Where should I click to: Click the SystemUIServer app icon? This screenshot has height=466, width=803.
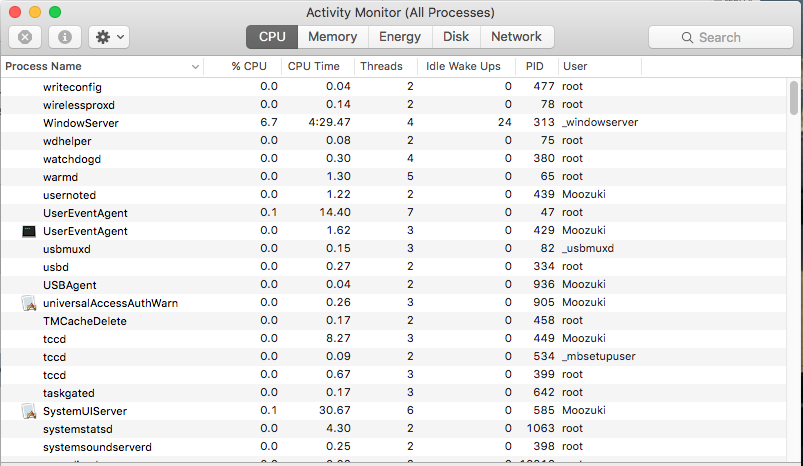(x=29, y=411)
